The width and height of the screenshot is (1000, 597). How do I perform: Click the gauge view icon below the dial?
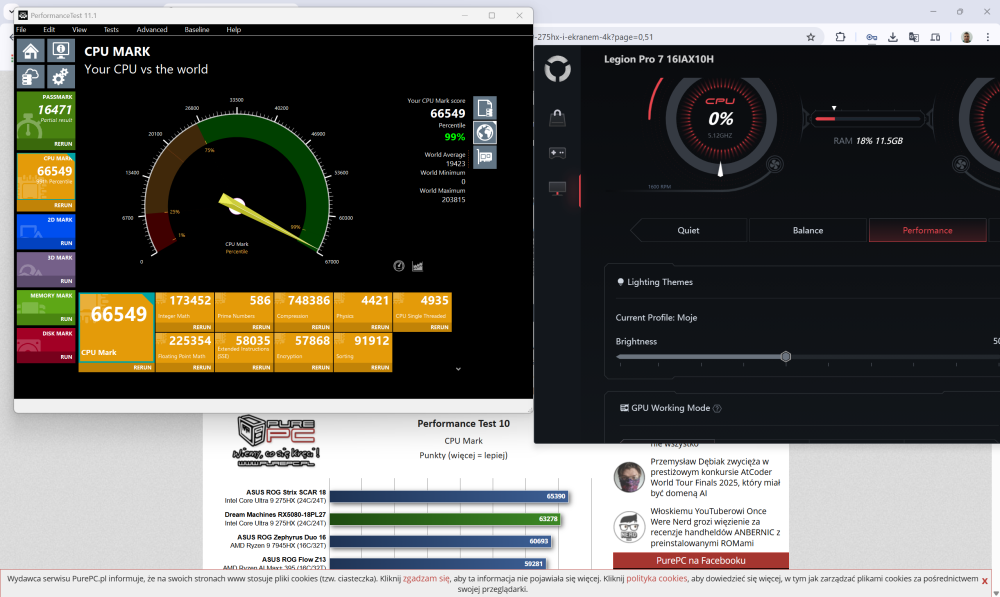click(399, 266)
